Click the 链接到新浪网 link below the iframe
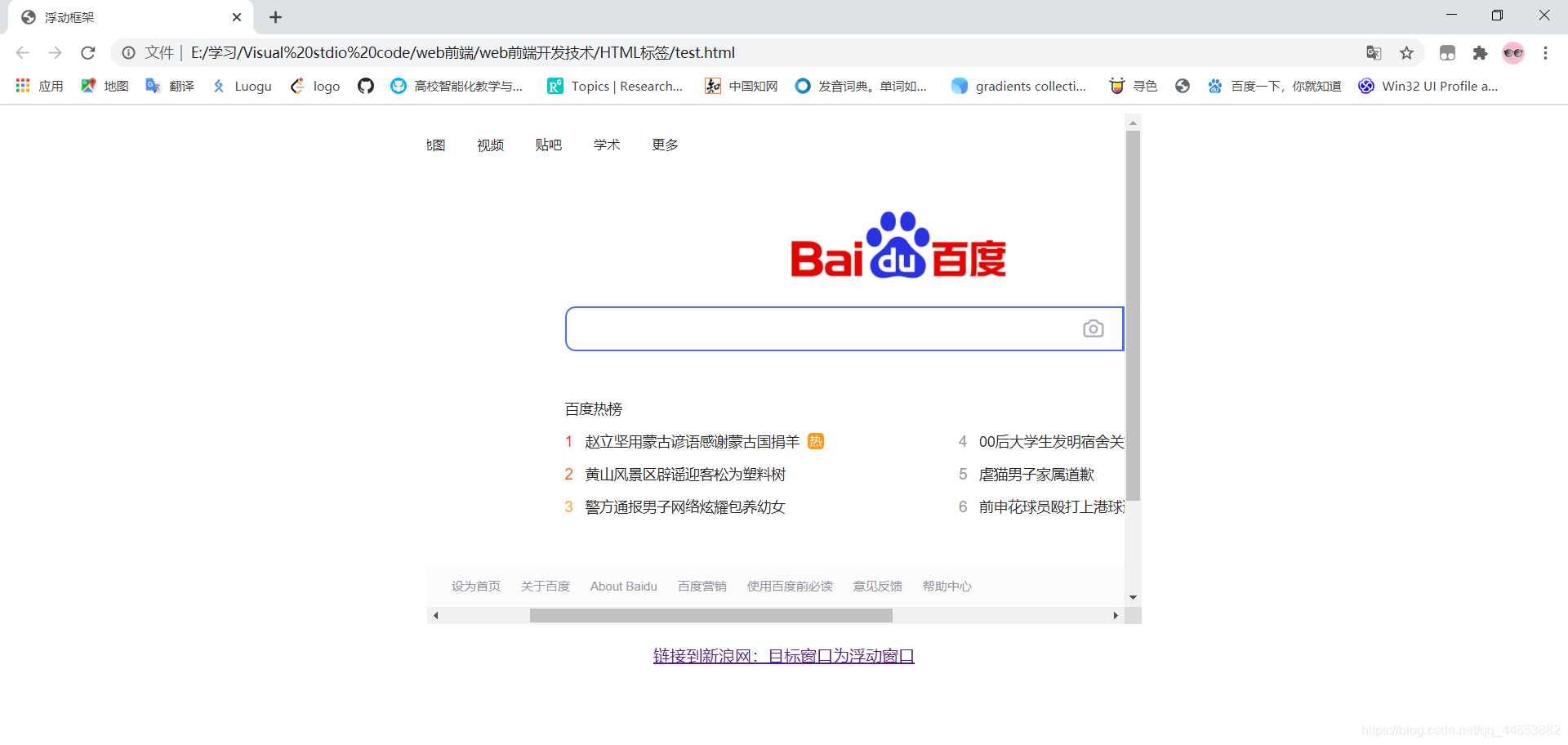 tap(784, 656)
